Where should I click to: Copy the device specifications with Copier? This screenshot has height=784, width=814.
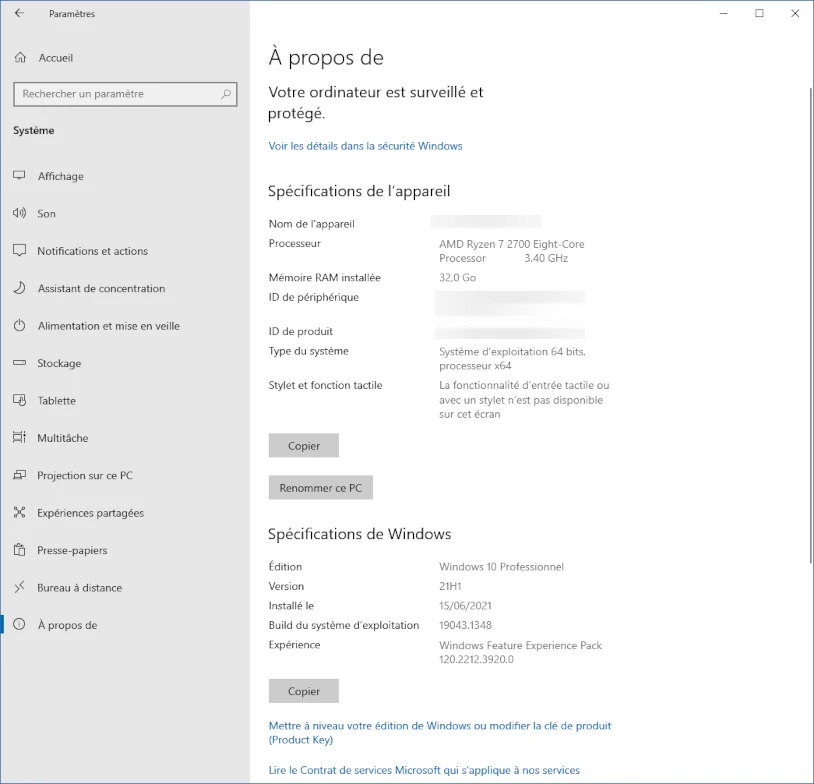click(303, 445)
